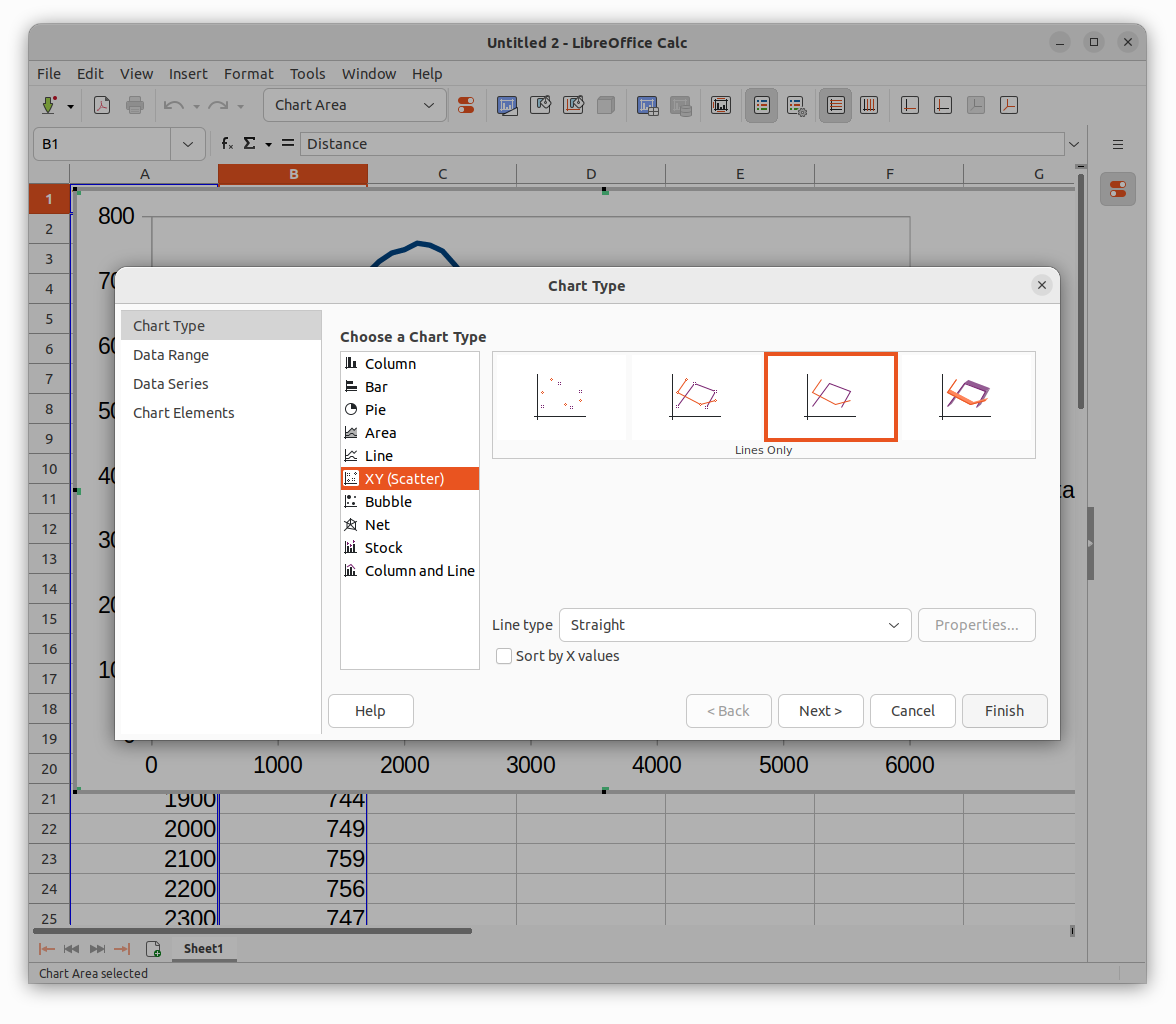This screenshot has width=1176, height=1024.
Task: Click the All Axes toolbar icon
Action: (x=1009, y=105)
